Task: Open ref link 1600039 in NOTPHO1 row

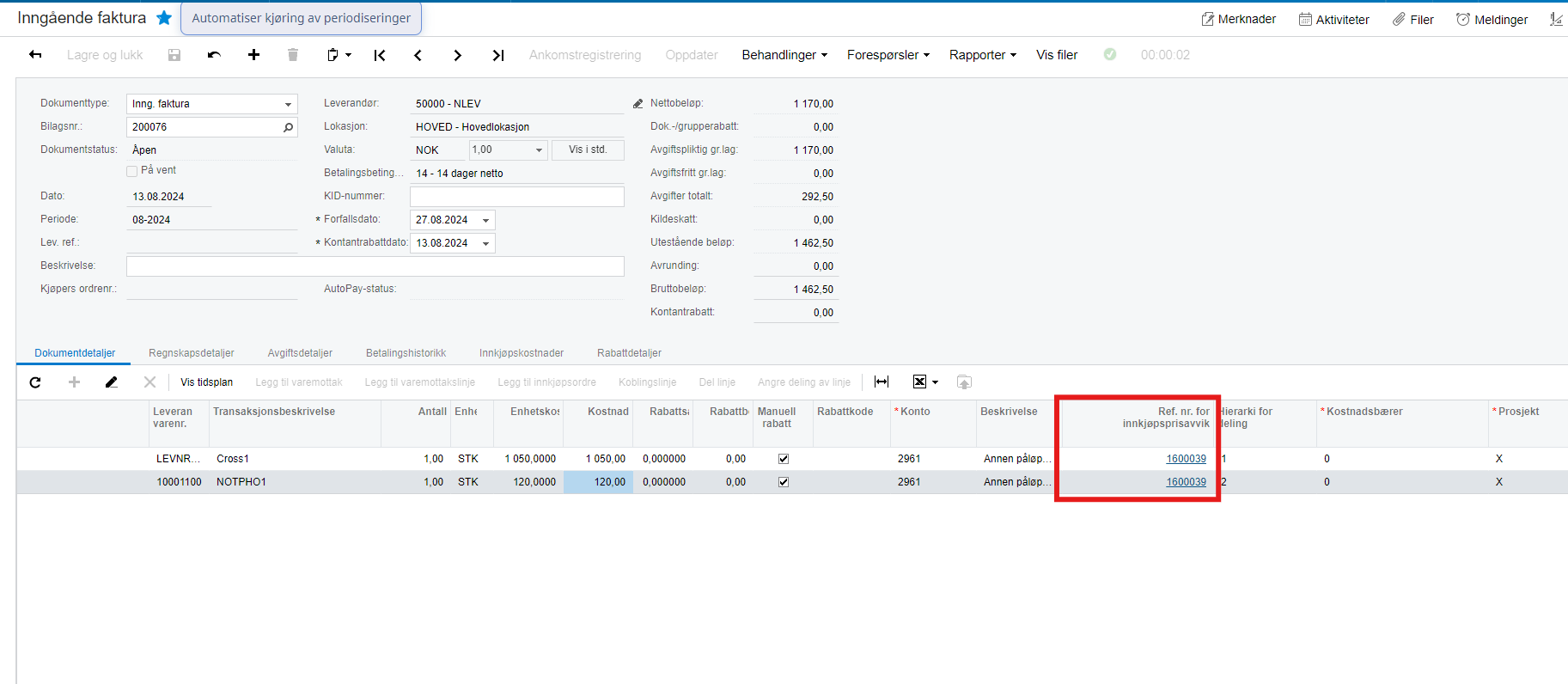Action: coord(1186,482)
